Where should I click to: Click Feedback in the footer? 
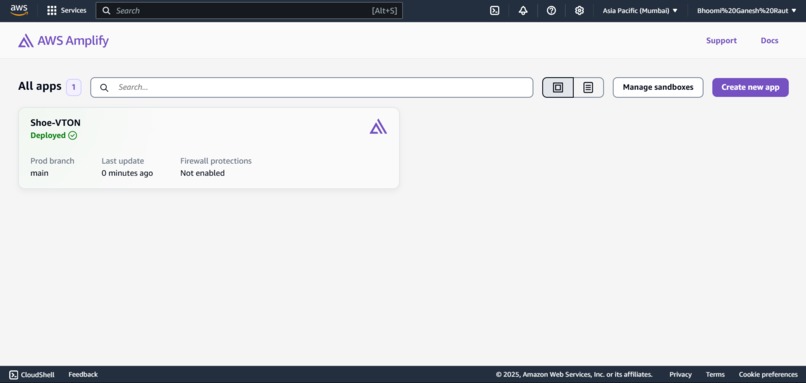pyautogui.click(x=83, y=374)
